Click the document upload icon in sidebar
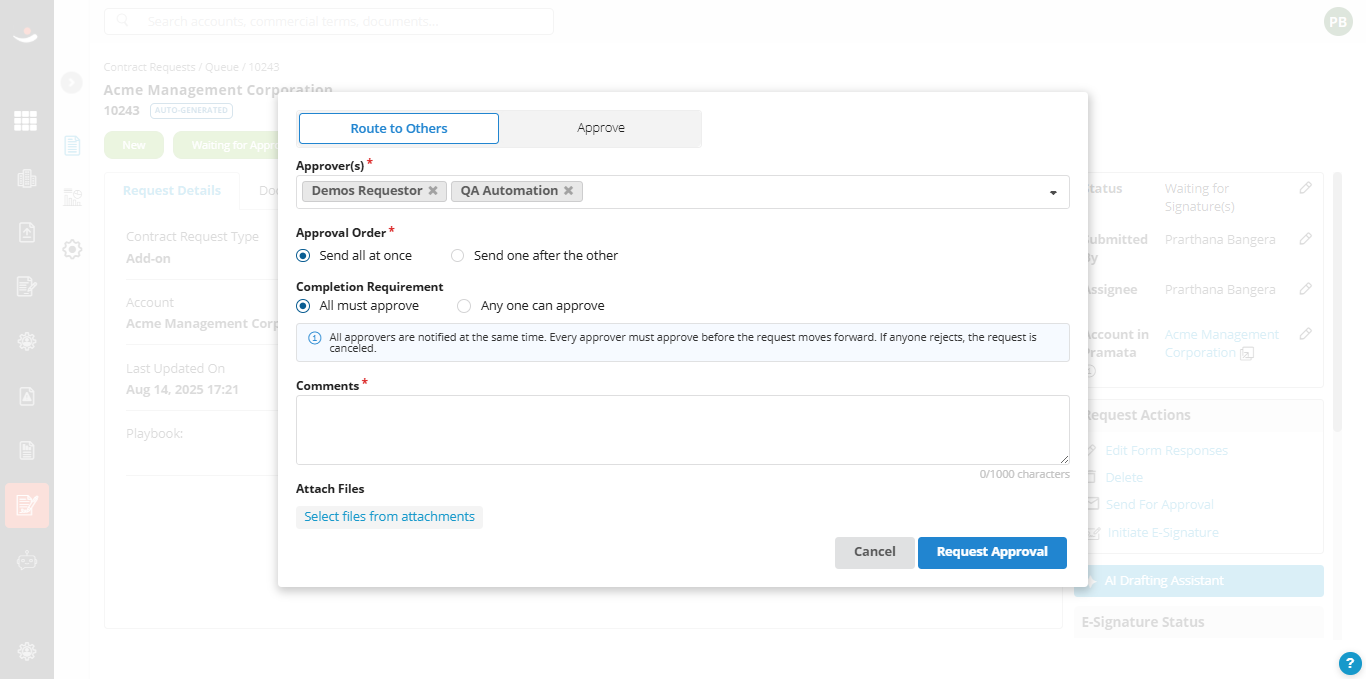The height and width of the screenshot is (679, 1366). [x=26, y=232]
